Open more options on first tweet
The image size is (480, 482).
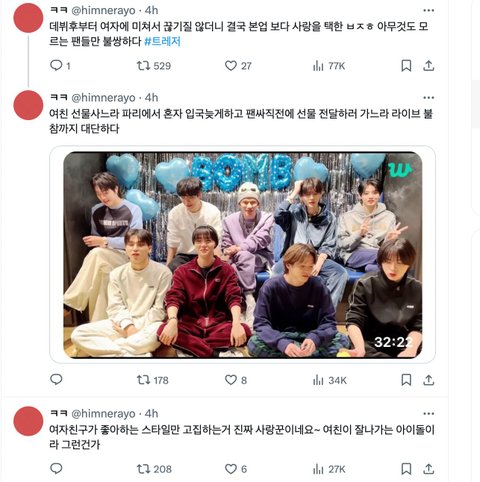coord(428,11)
